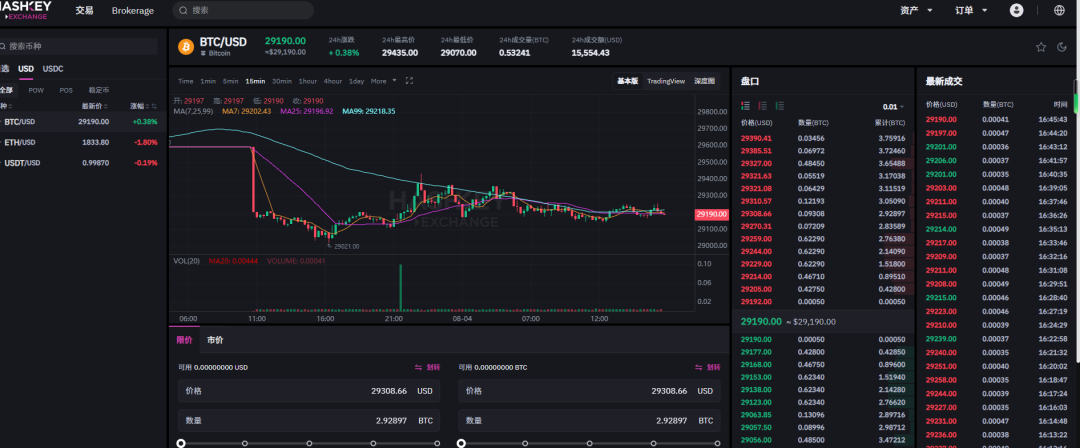This screenshot has width=1080, height=448.
Task: Select the 1hour chart interval
Action: 308,81
